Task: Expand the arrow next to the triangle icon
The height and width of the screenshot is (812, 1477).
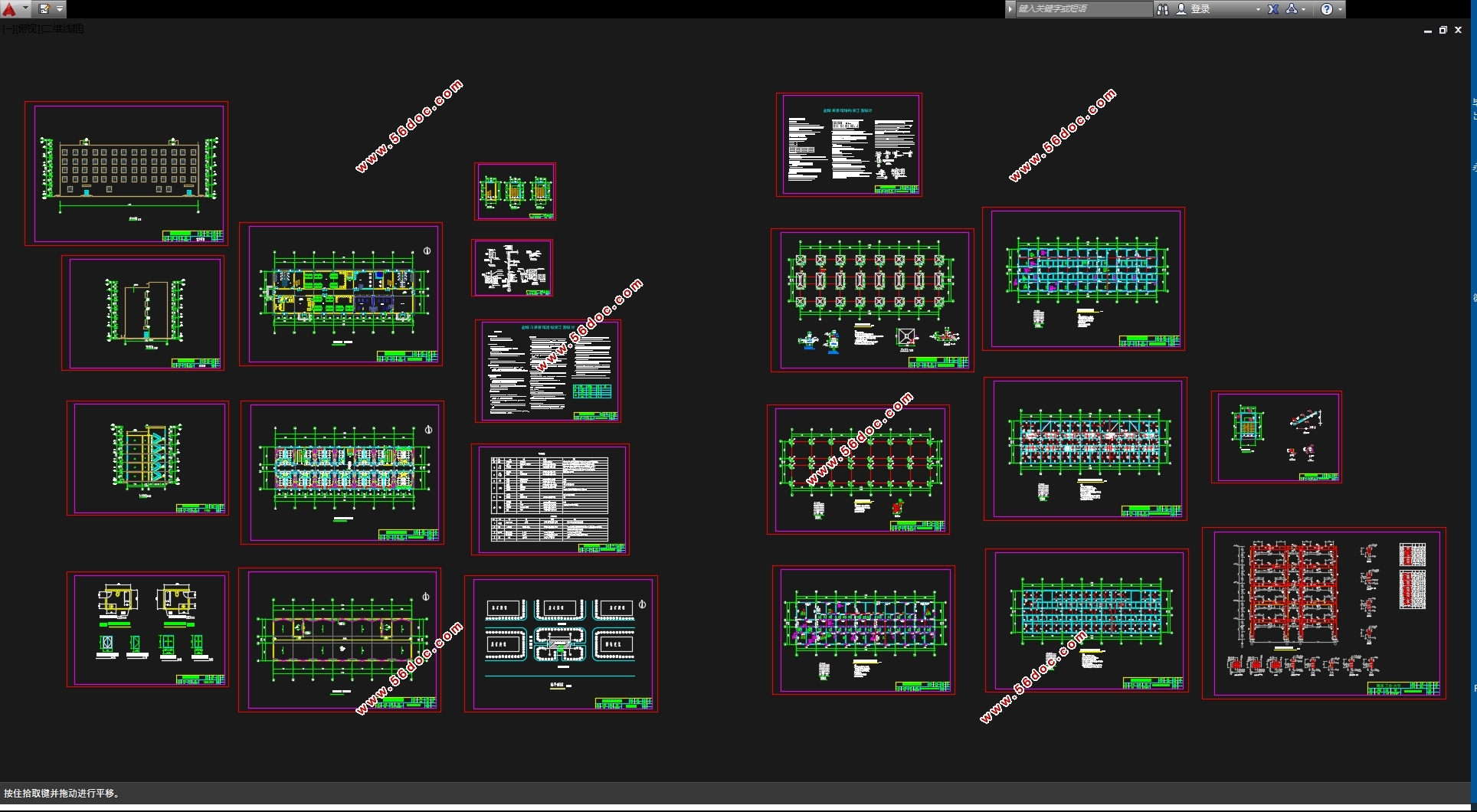Action: click(x=1304, y=9)
